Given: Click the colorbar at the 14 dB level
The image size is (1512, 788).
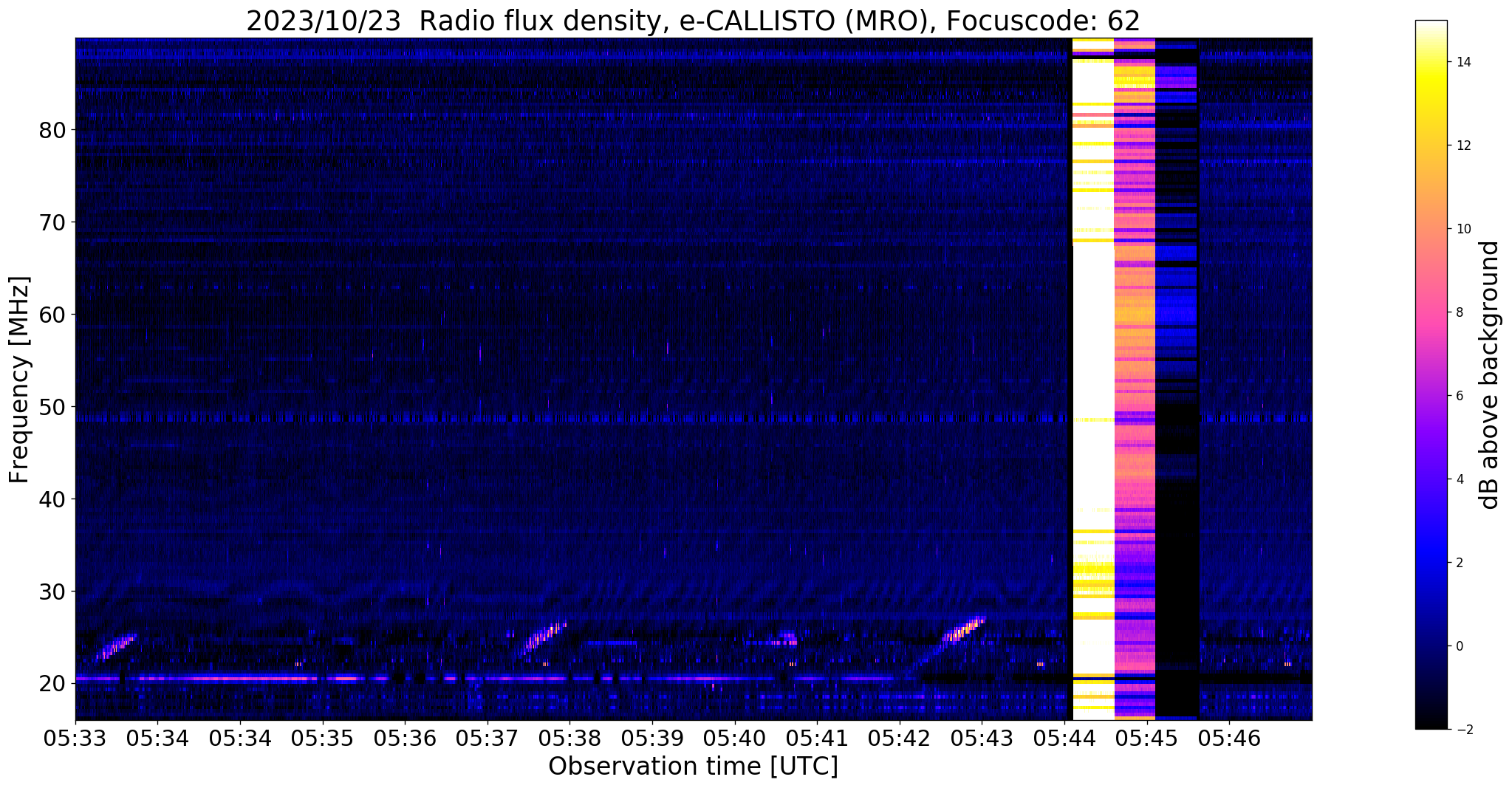Looking at the screenshot, I should 1431,62.
